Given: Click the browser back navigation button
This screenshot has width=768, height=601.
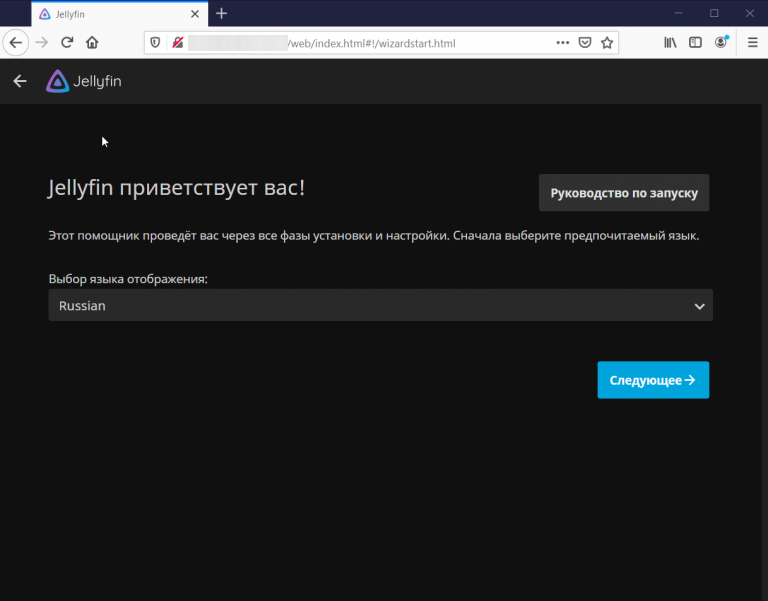Looking at the screenshot, I should click(x=16, y=43).
